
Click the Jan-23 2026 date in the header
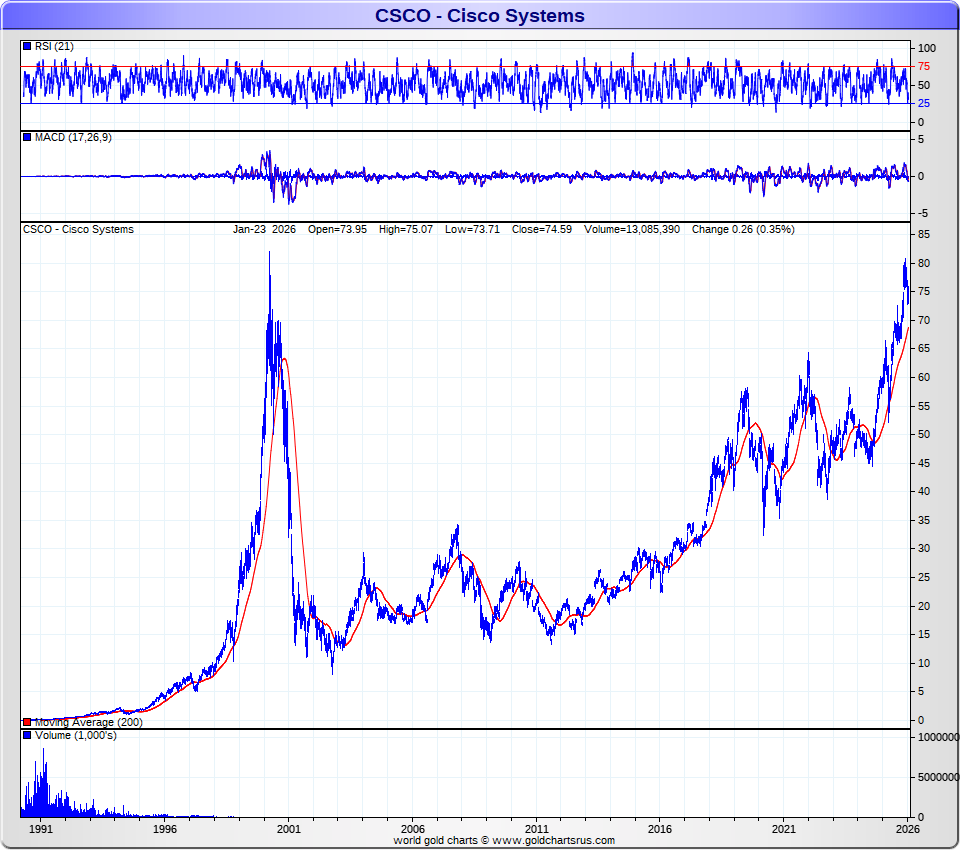266,229
